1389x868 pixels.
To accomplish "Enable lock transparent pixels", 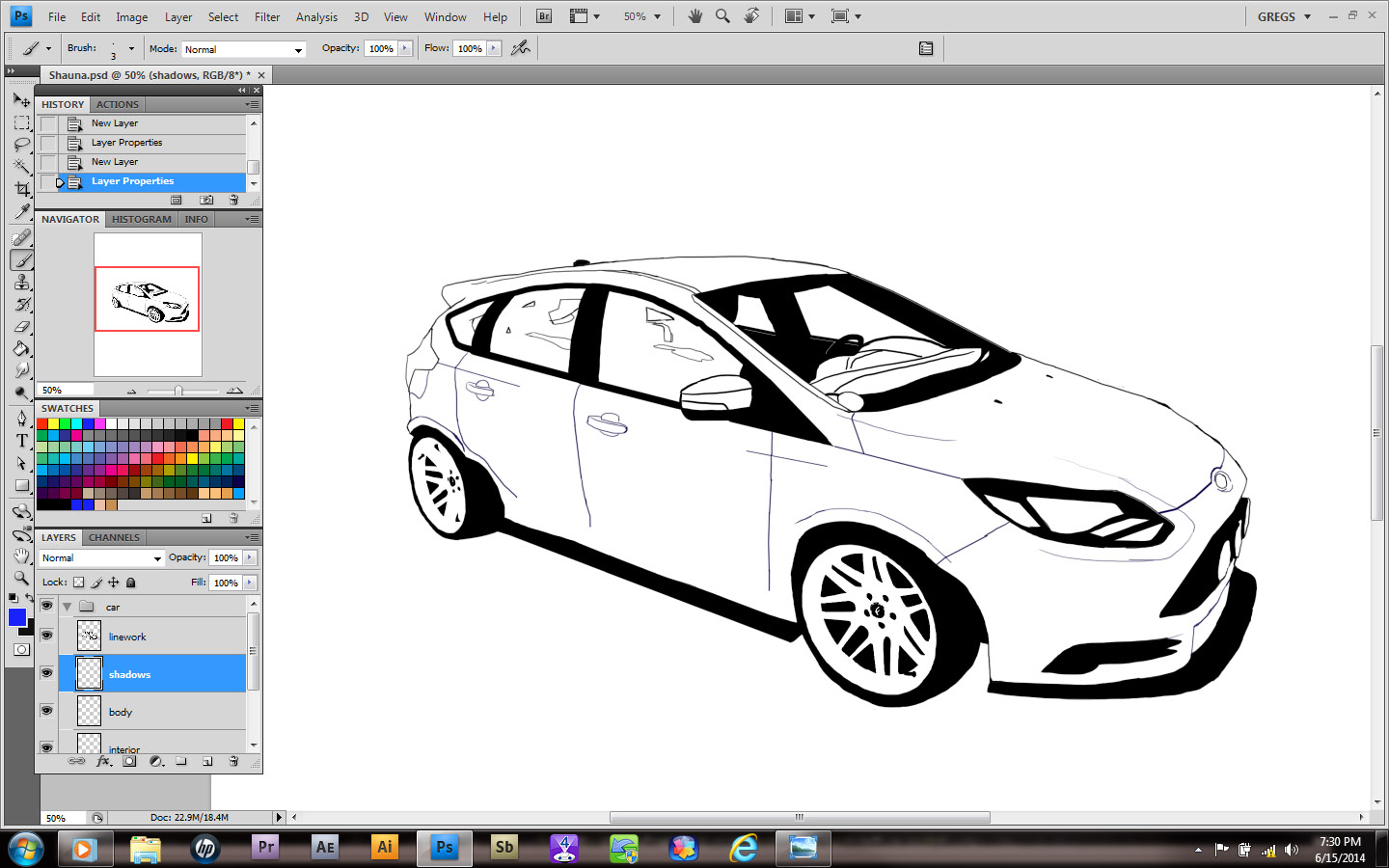I will (79, 583).
